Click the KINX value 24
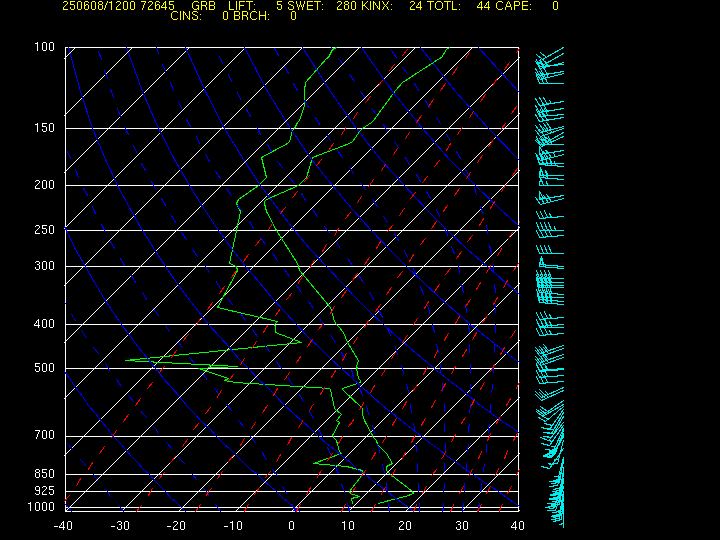 (x=416, y=6)
